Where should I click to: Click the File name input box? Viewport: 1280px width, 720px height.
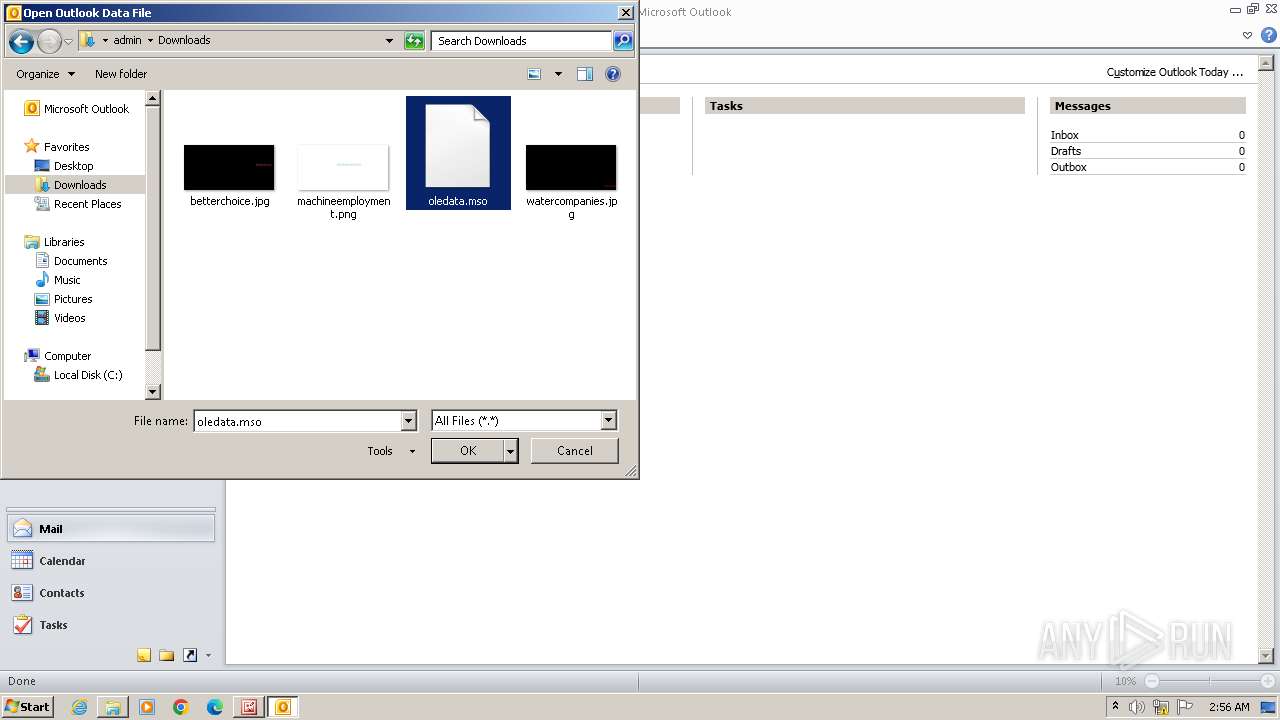point(297,421)
